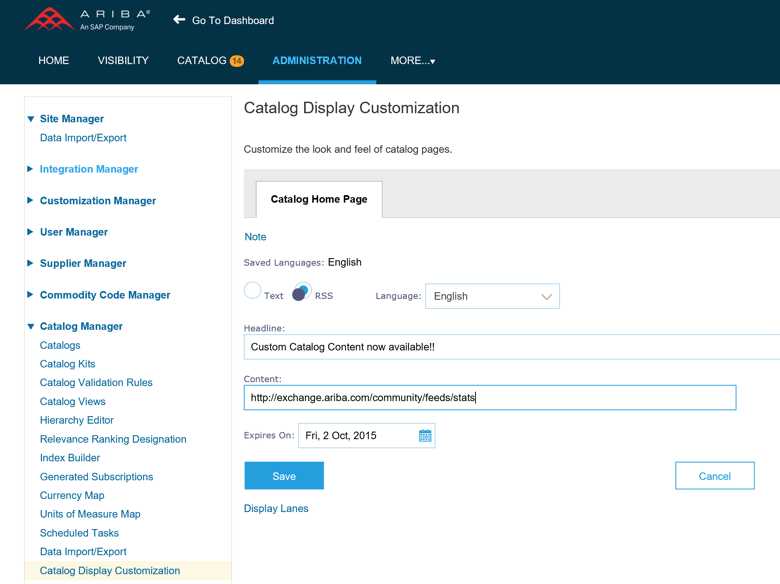Click the Save button

click(x=284, y=476)
